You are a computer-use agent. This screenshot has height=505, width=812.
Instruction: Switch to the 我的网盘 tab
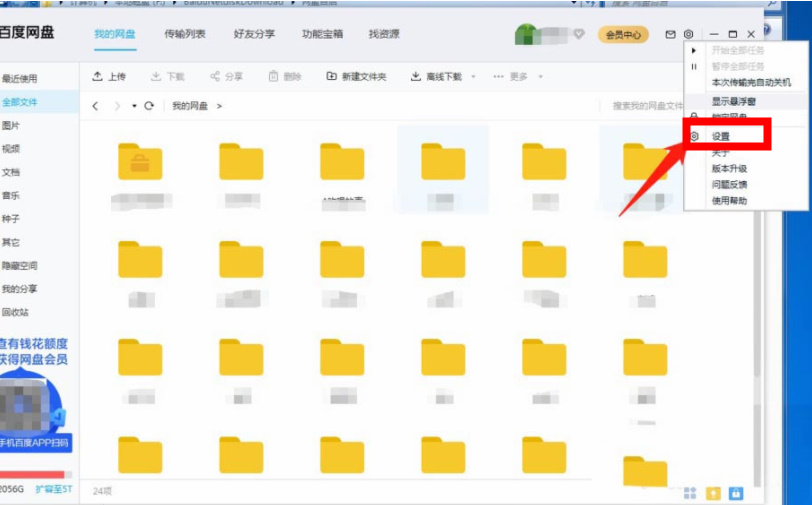pos(114,34)
